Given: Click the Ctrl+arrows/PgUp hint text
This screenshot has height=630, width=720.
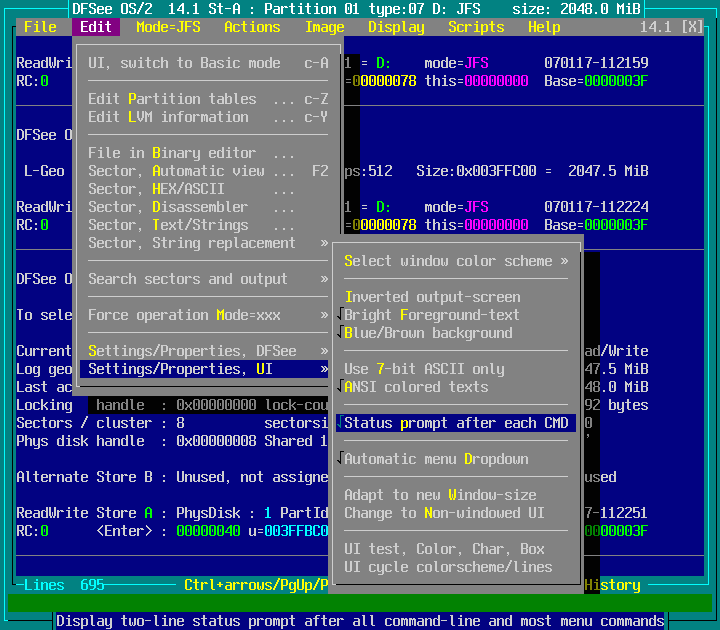Looking at the screenshot, I should coord(256,585).
